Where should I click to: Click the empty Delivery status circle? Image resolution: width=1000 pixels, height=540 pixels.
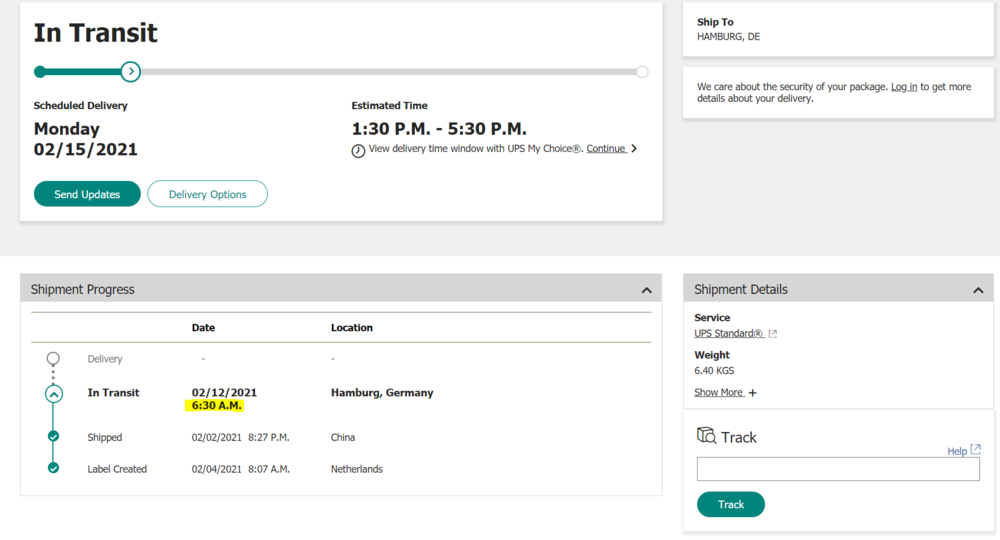pyautogui.click(x=53, y=358)
